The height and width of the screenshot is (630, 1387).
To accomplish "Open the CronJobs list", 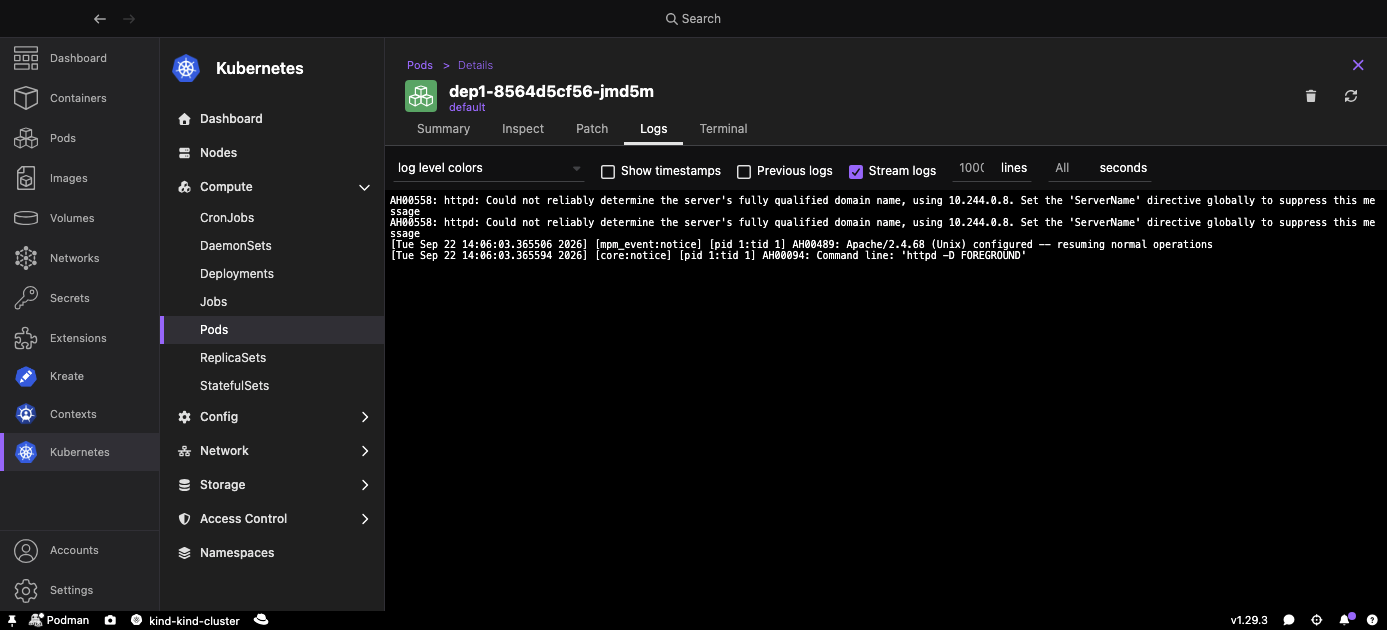I will click(x=272, y=218).
